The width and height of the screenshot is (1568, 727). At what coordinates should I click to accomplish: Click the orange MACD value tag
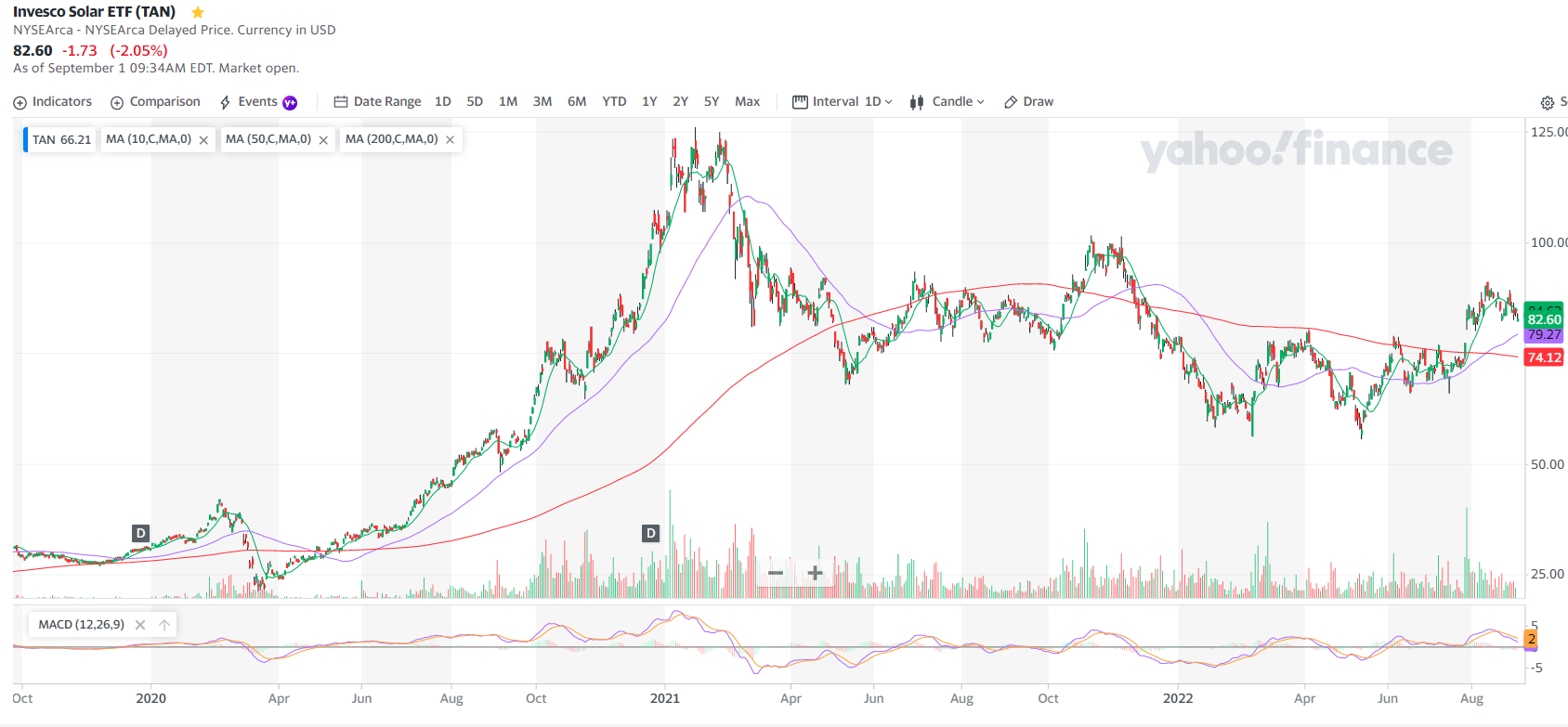point(1532,639)
